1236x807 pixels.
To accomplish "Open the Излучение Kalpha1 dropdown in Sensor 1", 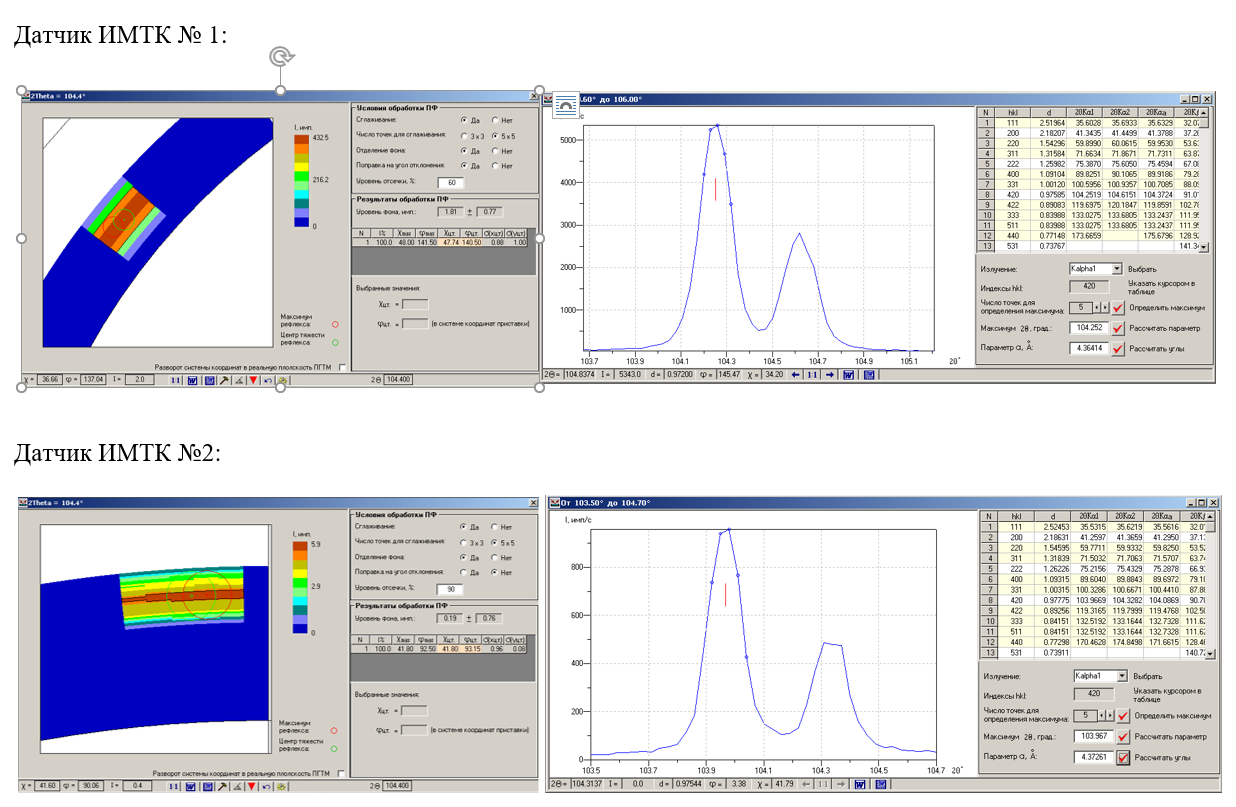I will 1116,269.
